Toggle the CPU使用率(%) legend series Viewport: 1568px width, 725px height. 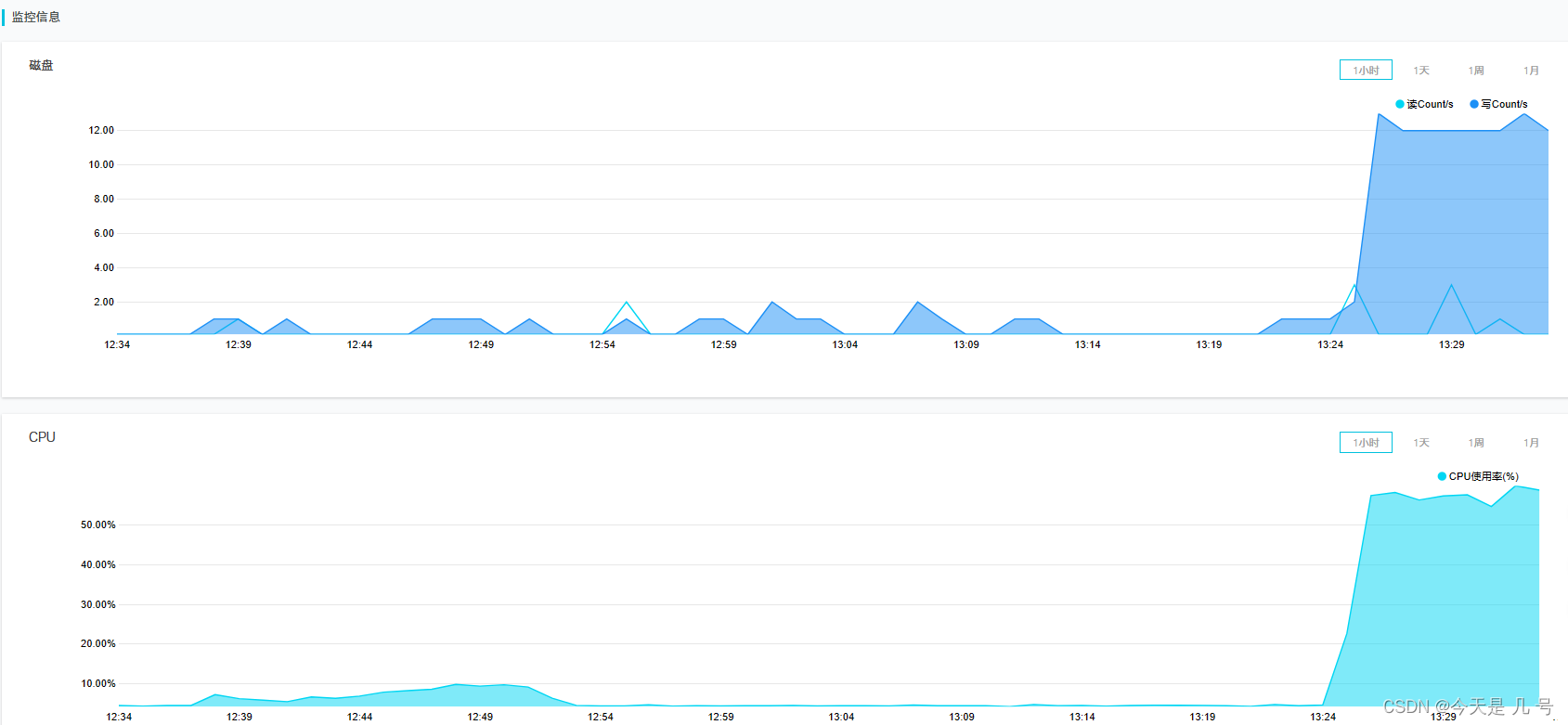pos(1478,476)
